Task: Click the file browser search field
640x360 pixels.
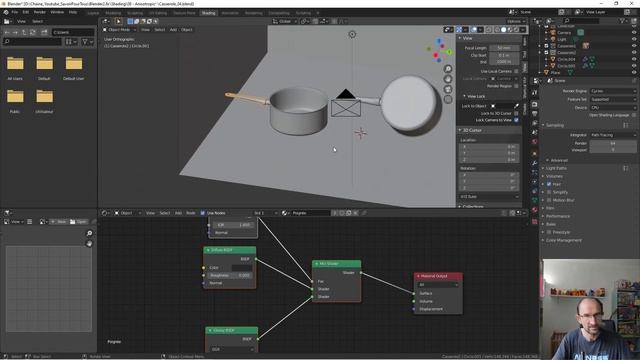Action: click(32, 42)
